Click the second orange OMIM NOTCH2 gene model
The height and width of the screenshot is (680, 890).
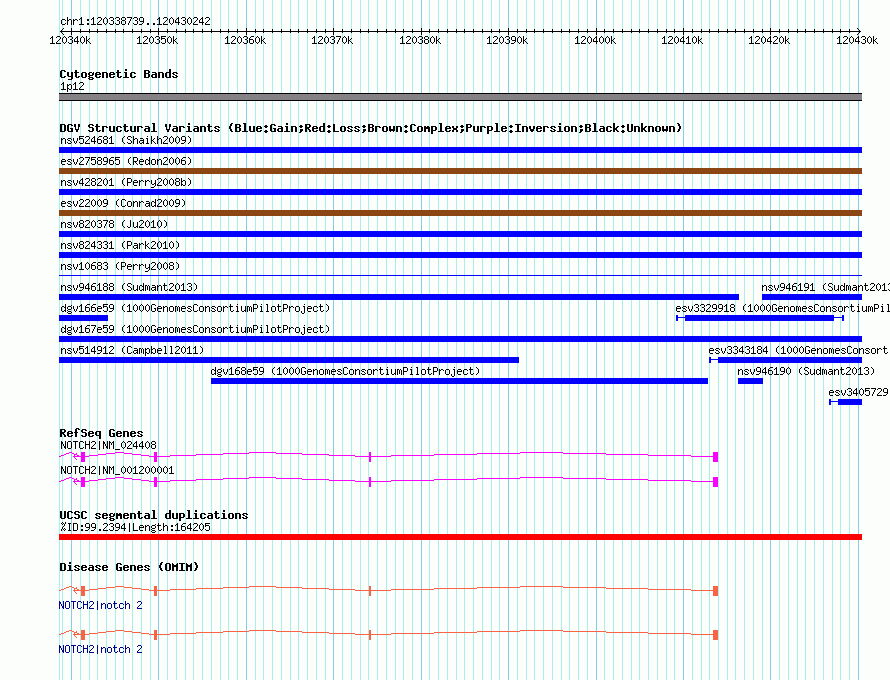(389, 635)
